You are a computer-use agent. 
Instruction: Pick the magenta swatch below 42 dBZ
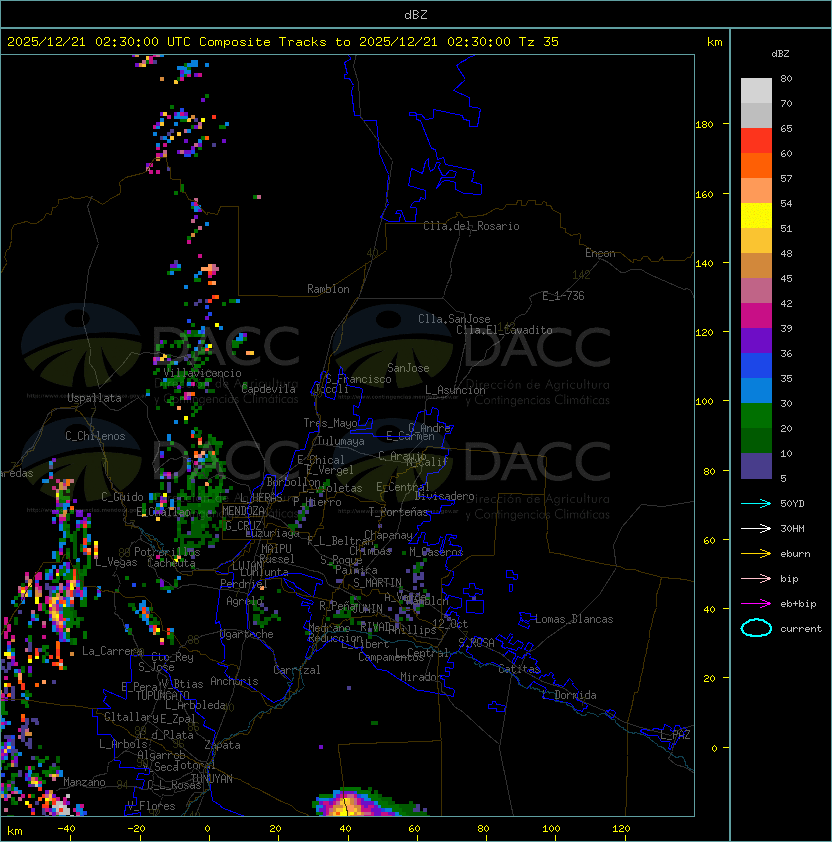click(756, 316)
